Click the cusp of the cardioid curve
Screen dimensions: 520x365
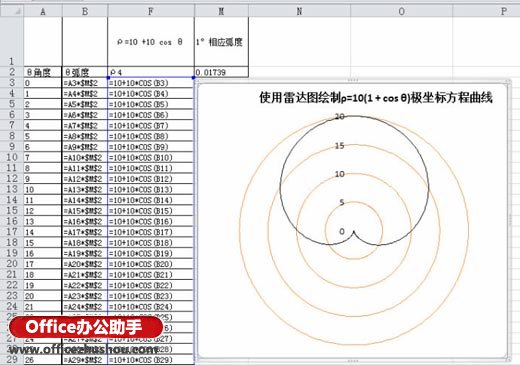(354, 231)
